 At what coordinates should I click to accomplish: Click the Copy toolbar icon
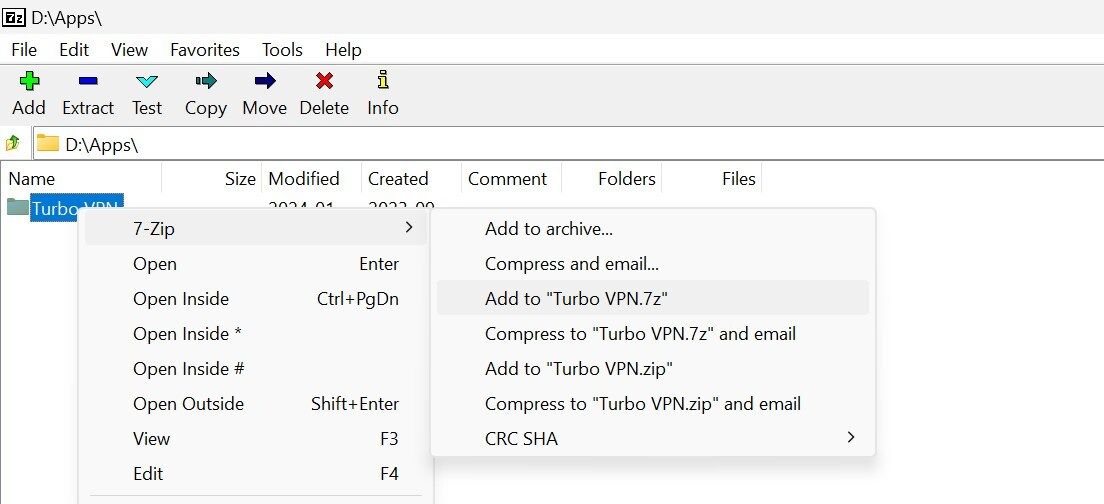point(206,81)
